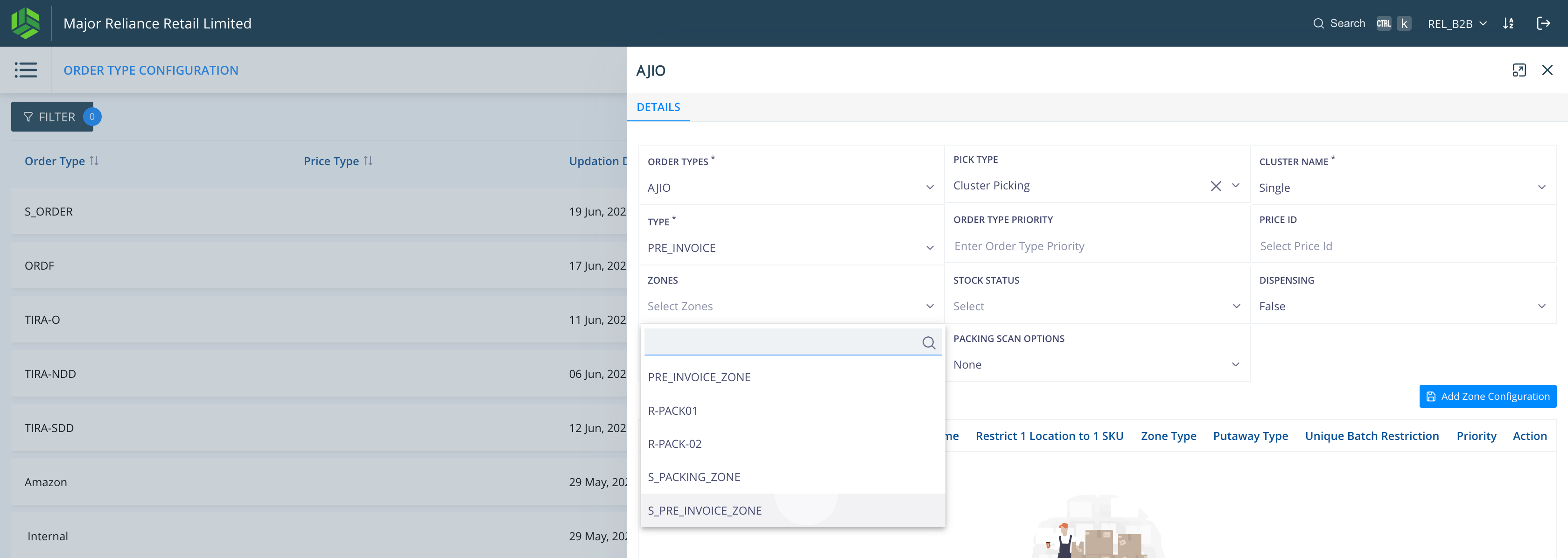Screen dimensions: 1568x558
Task: Click the logout icon
Action: click(x=1543, y=24)
